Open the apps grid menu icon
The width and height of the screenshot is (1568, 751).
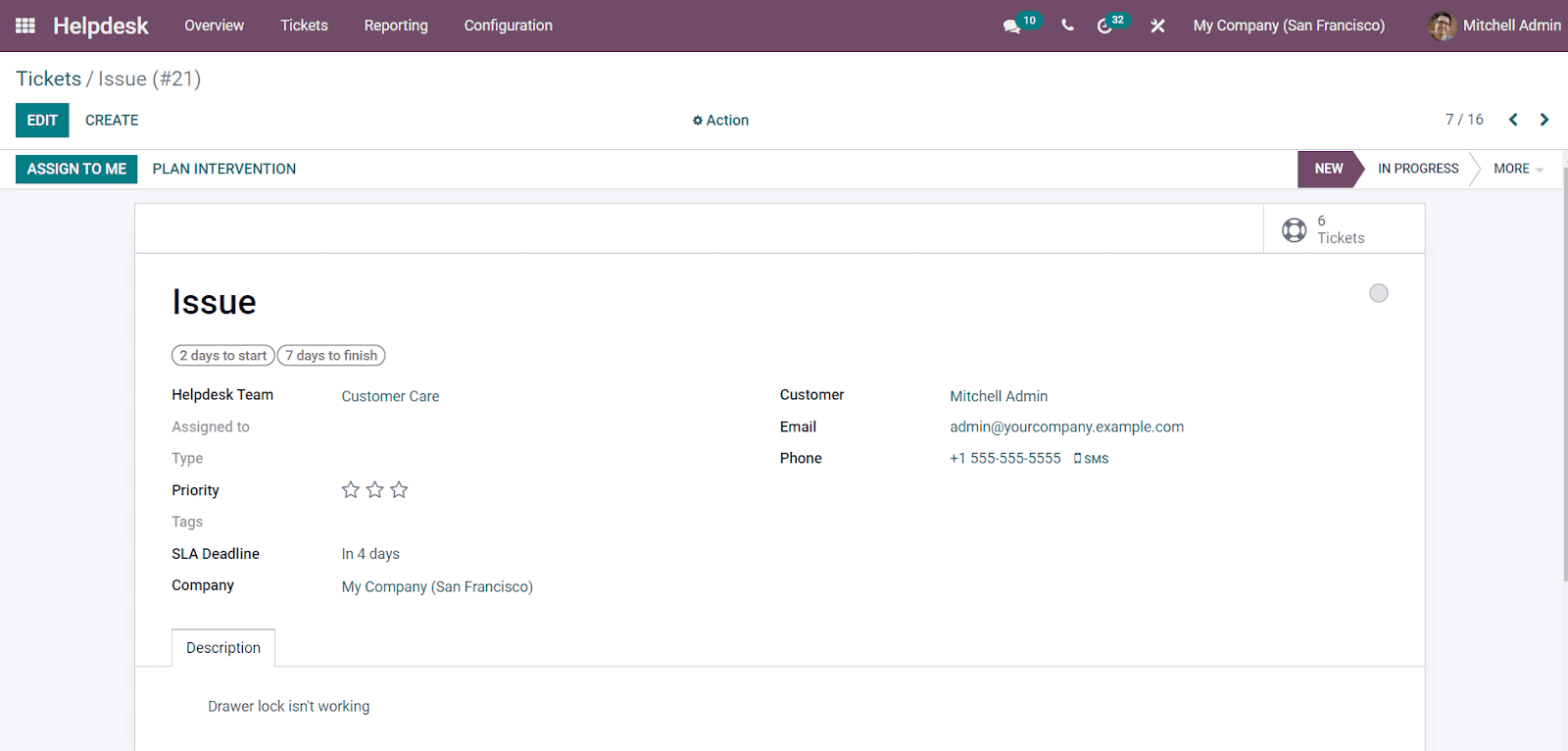point(25,25)
